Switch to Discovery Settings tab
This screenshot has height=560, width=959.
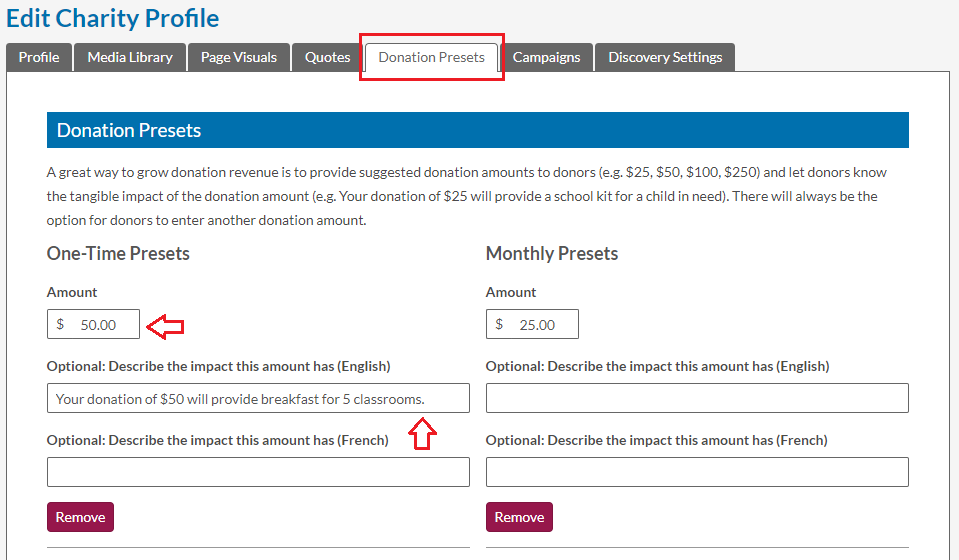[665, 57]
